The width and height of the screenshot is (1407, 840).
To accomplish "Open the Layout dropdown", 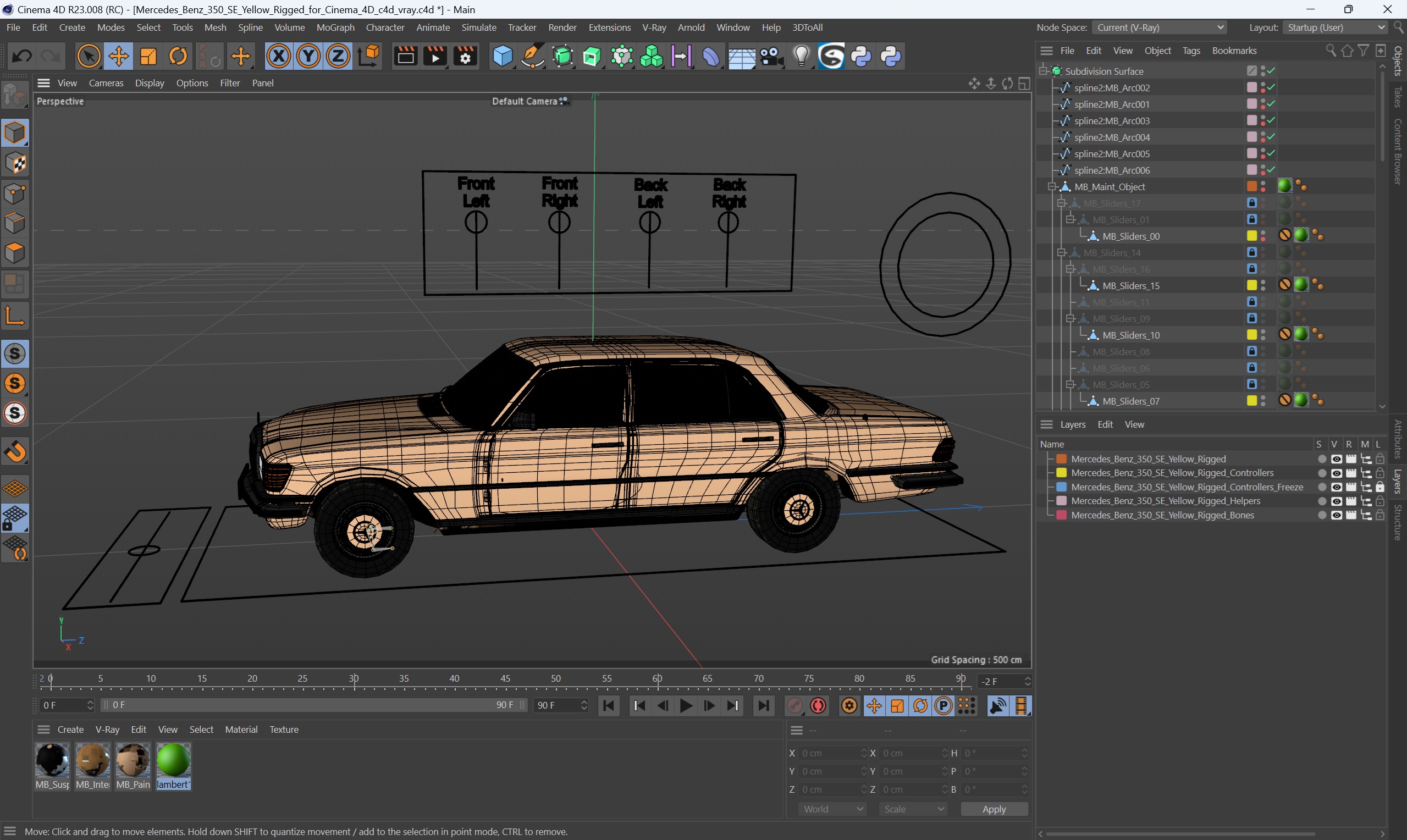I will pos(1334,27).
